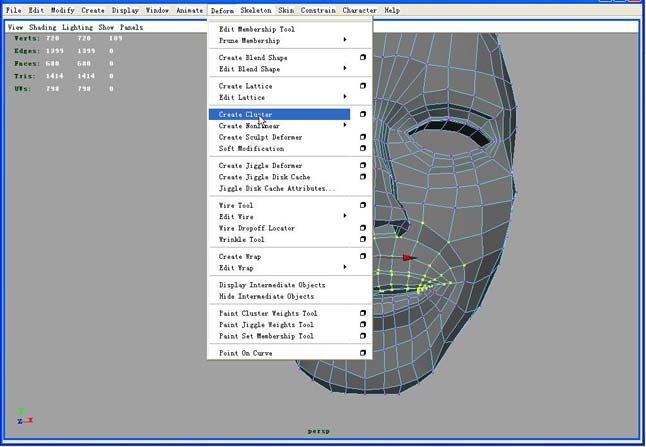Viewport: 646px width, 447px height.
Task: Select Hide Intermediate Objects
Action: pyautogui.click(x=266, y=297)
